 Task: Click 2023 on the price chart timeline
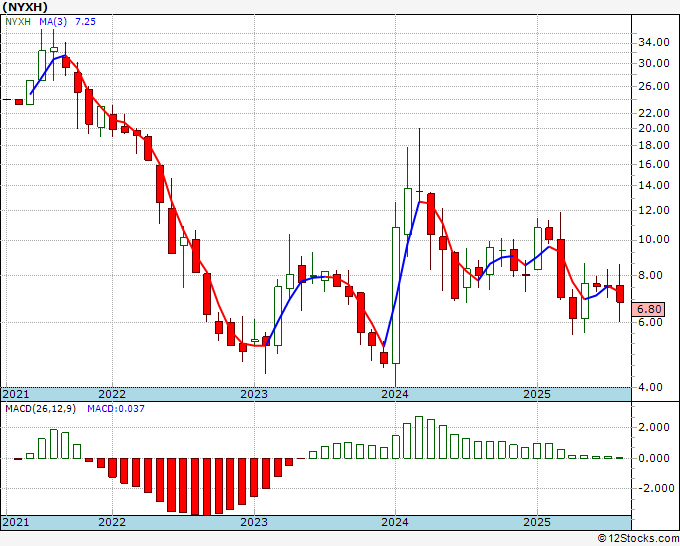tap(254, 394)
